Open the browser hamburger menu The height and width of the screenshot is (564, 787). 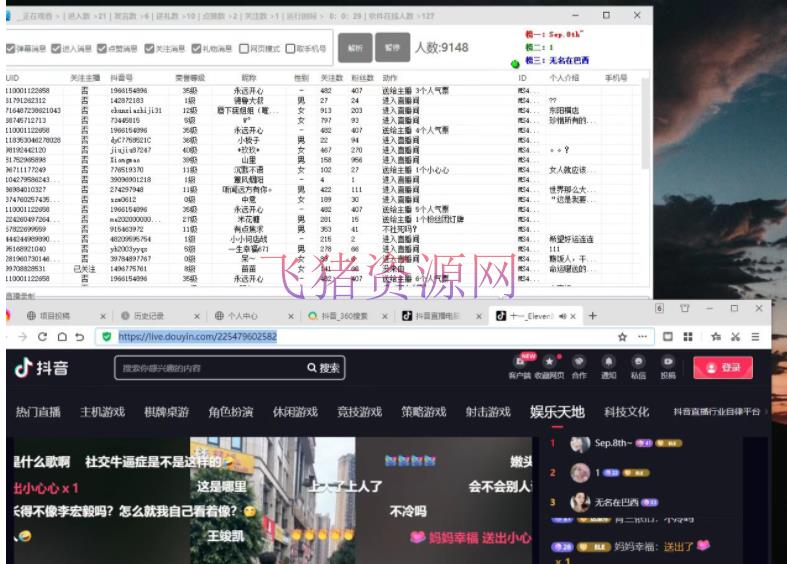coord(755,337)
